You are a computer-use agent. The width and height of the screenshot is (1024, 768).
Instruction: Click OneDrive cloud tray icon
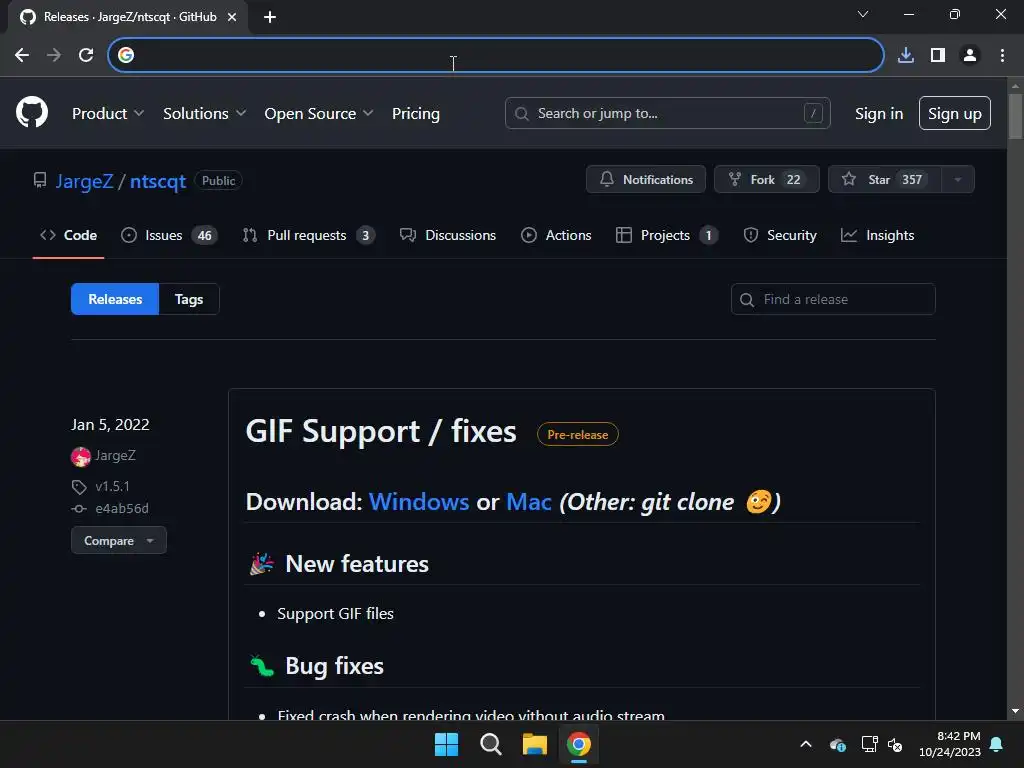click(837, 744)
